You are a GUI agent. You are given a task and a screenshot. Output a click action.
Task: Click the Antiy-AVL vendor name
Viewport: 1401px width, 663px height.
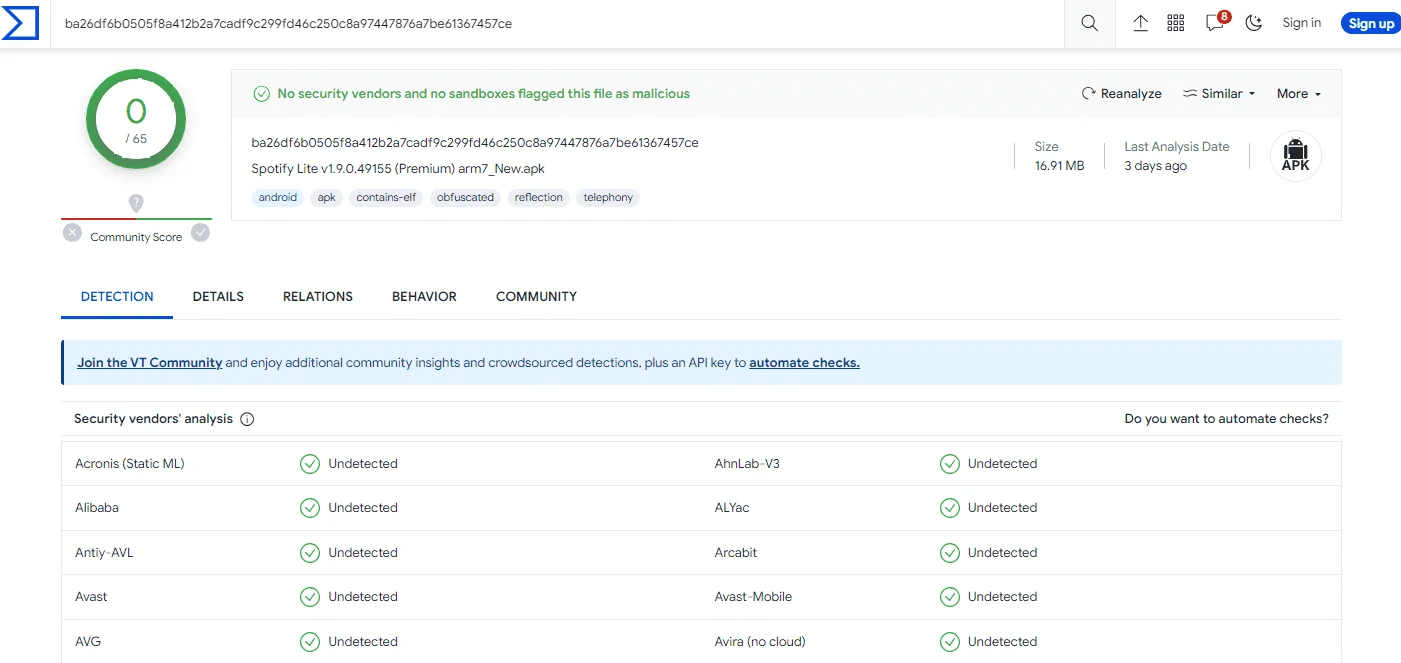click(104, 553)
